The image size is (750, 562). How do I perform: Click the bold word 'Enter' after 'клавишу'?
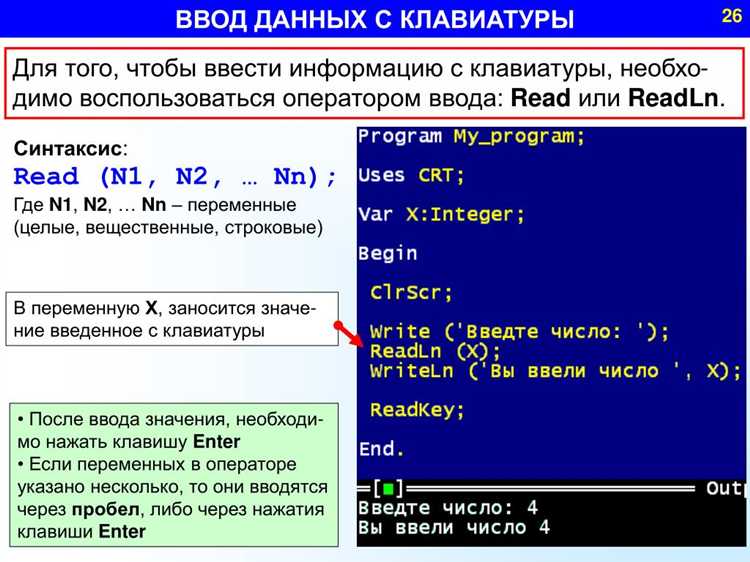click(216, 441)
